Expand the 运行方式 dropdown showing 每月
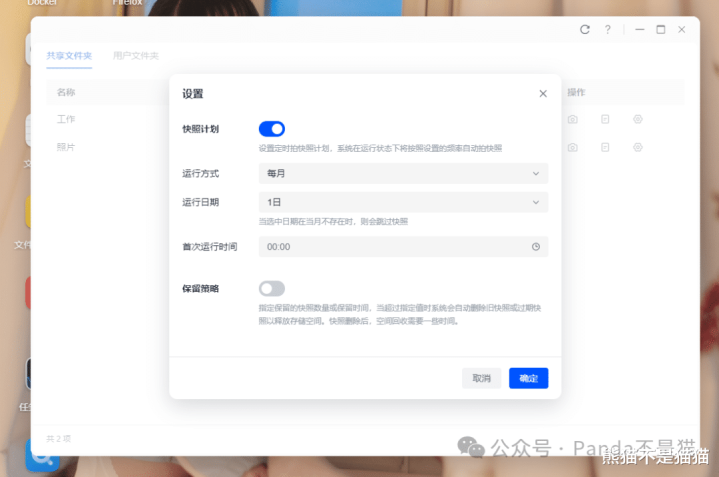The width and height of the screenshot is (719, 477). coord(404,173)
